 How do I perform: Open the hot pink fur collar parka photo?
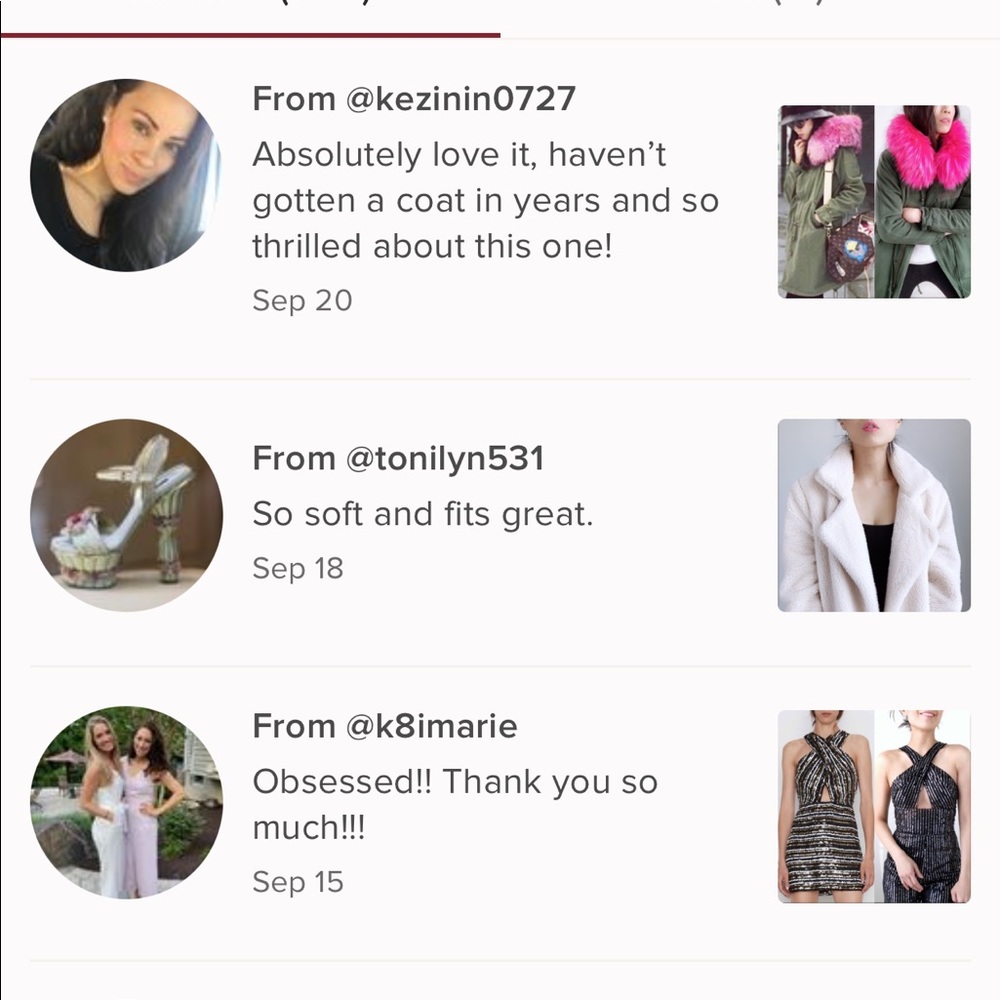[x=923, y=202]
